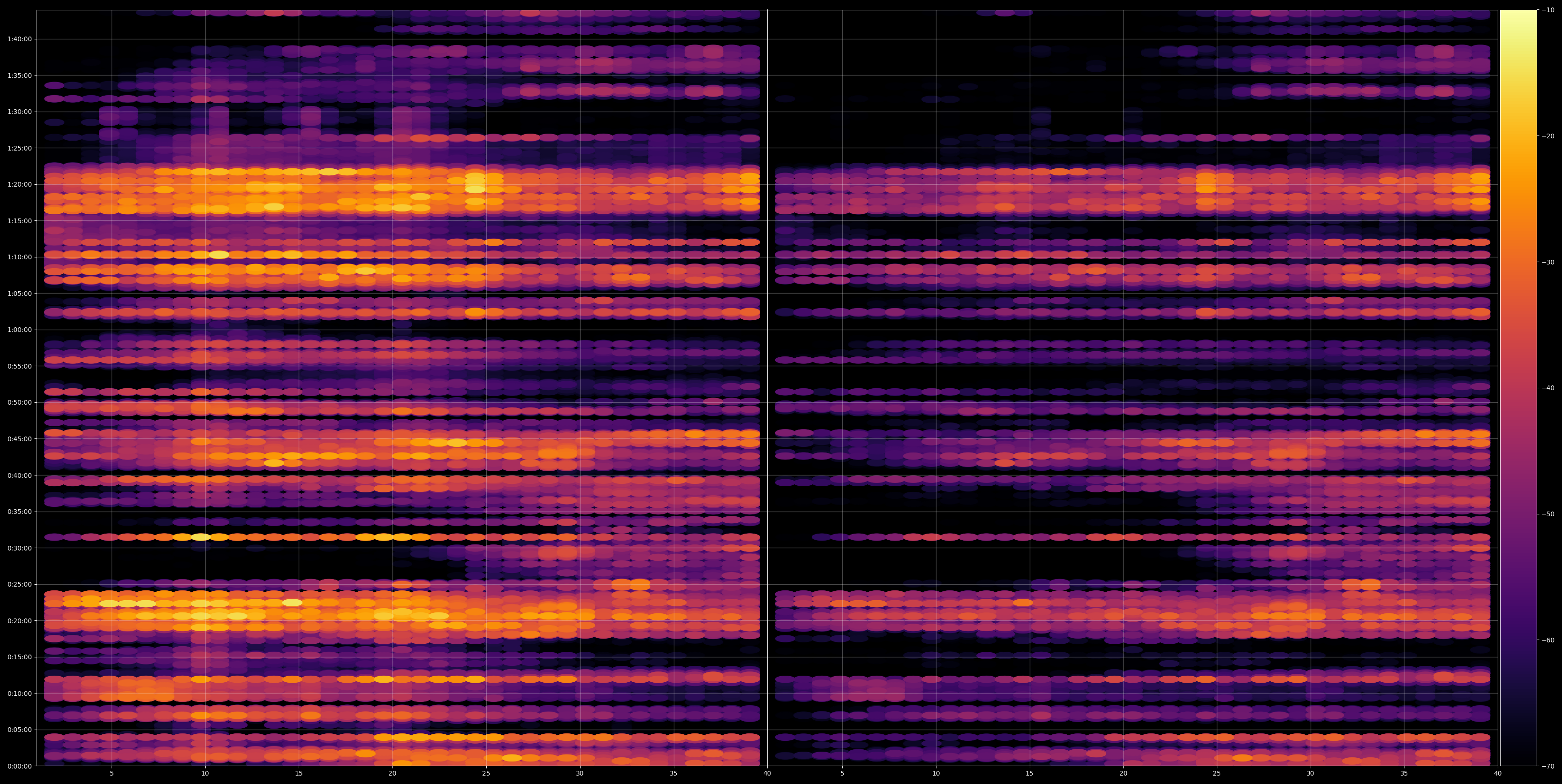Screen dimensions: 1562x784
Task: Click the 1:30:00 y-axis tick label
Action: [x=19, y=112]
